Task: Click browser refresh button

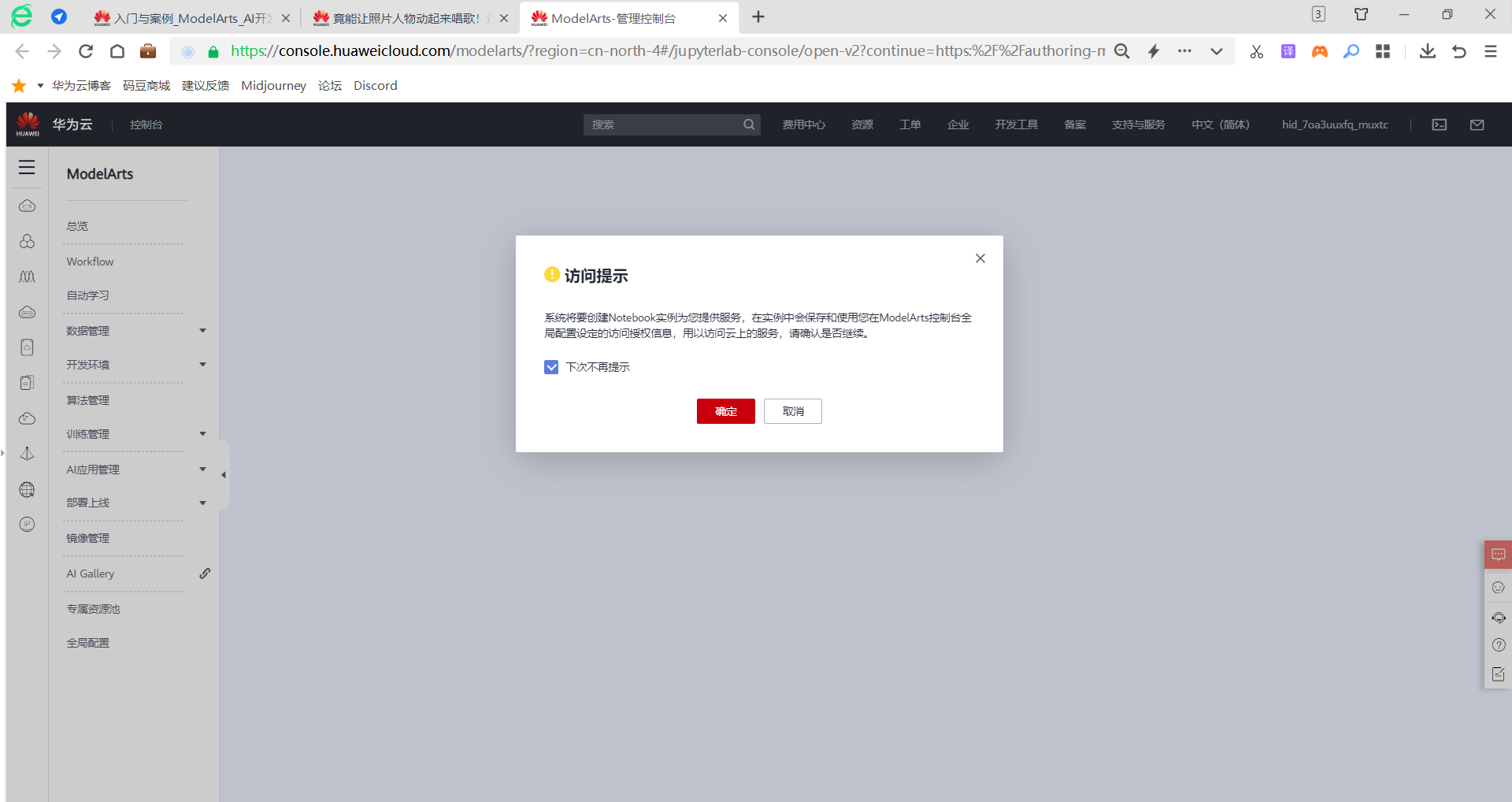Action: pyautogui.click(x=86, y=51)
